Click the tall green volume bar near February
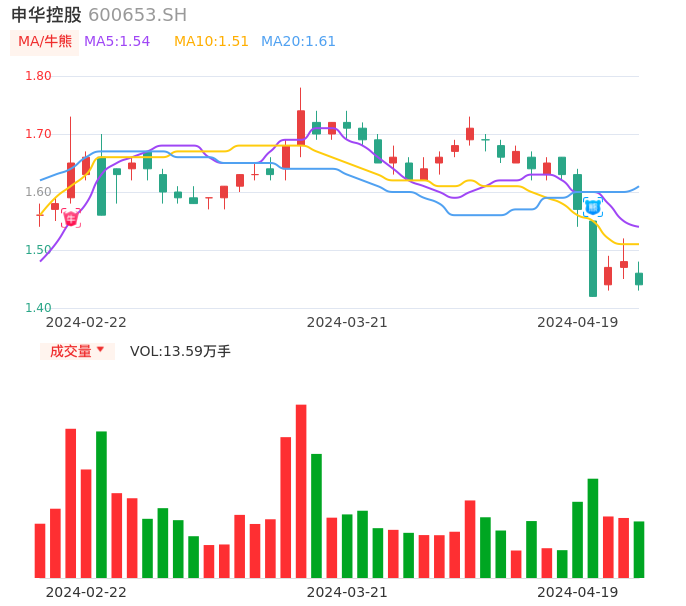Screen dimensions: 686x606 pos(101,504)
